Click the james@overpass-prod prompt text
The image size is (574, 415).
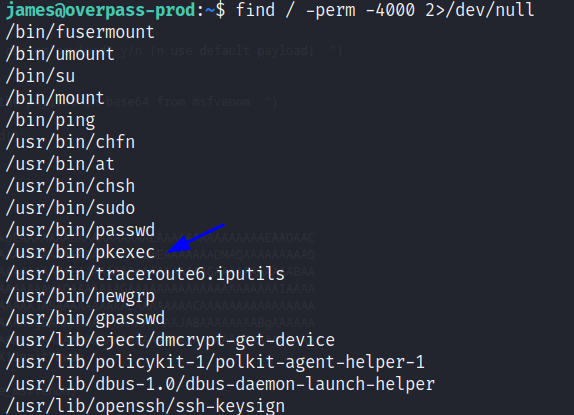pyautogui.click(x=101, y=10)
